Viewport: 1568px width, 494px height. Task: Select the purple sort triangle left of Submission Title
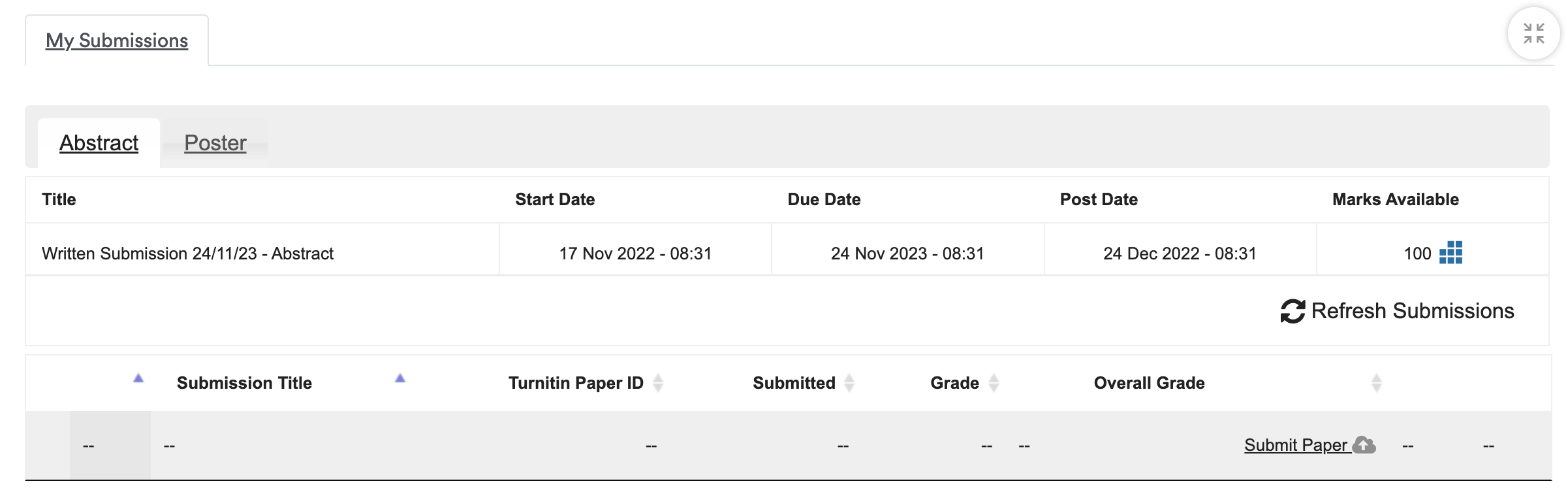[x=138, y=378]
